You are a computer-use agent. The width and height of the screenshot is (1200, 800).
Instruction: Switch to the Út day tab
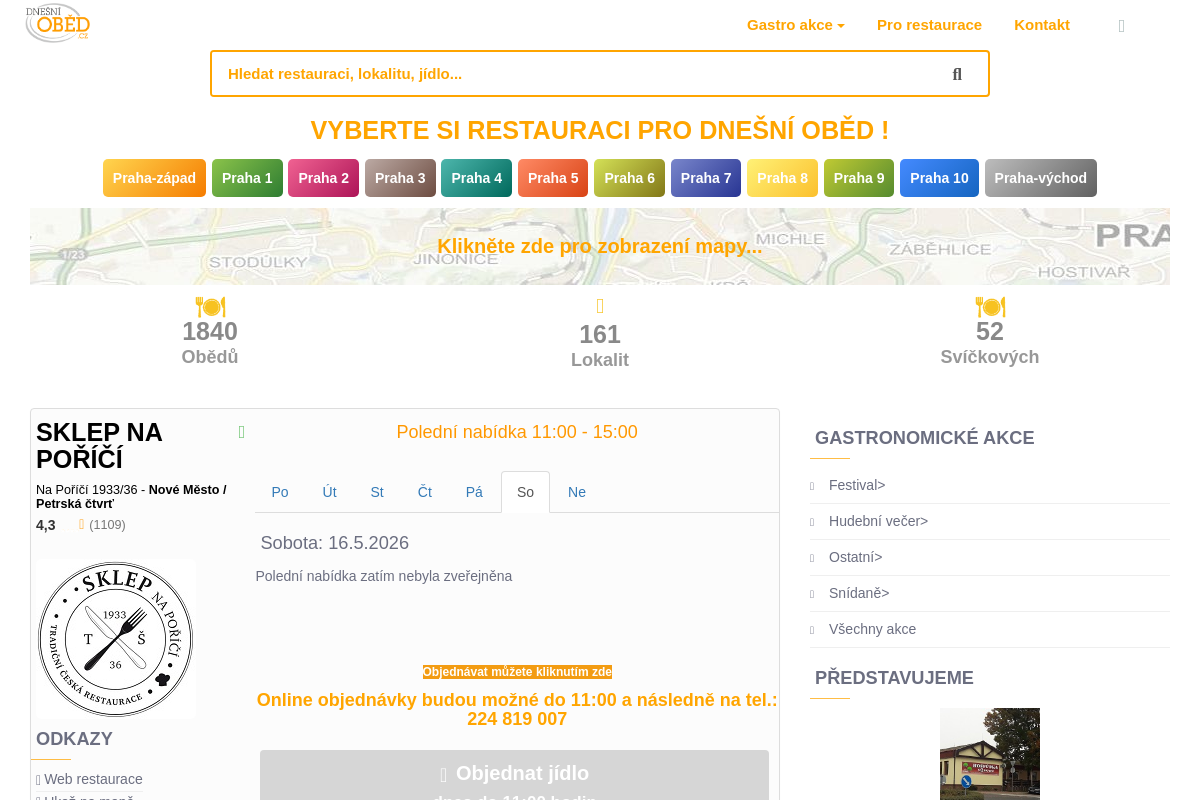(329, 492)
